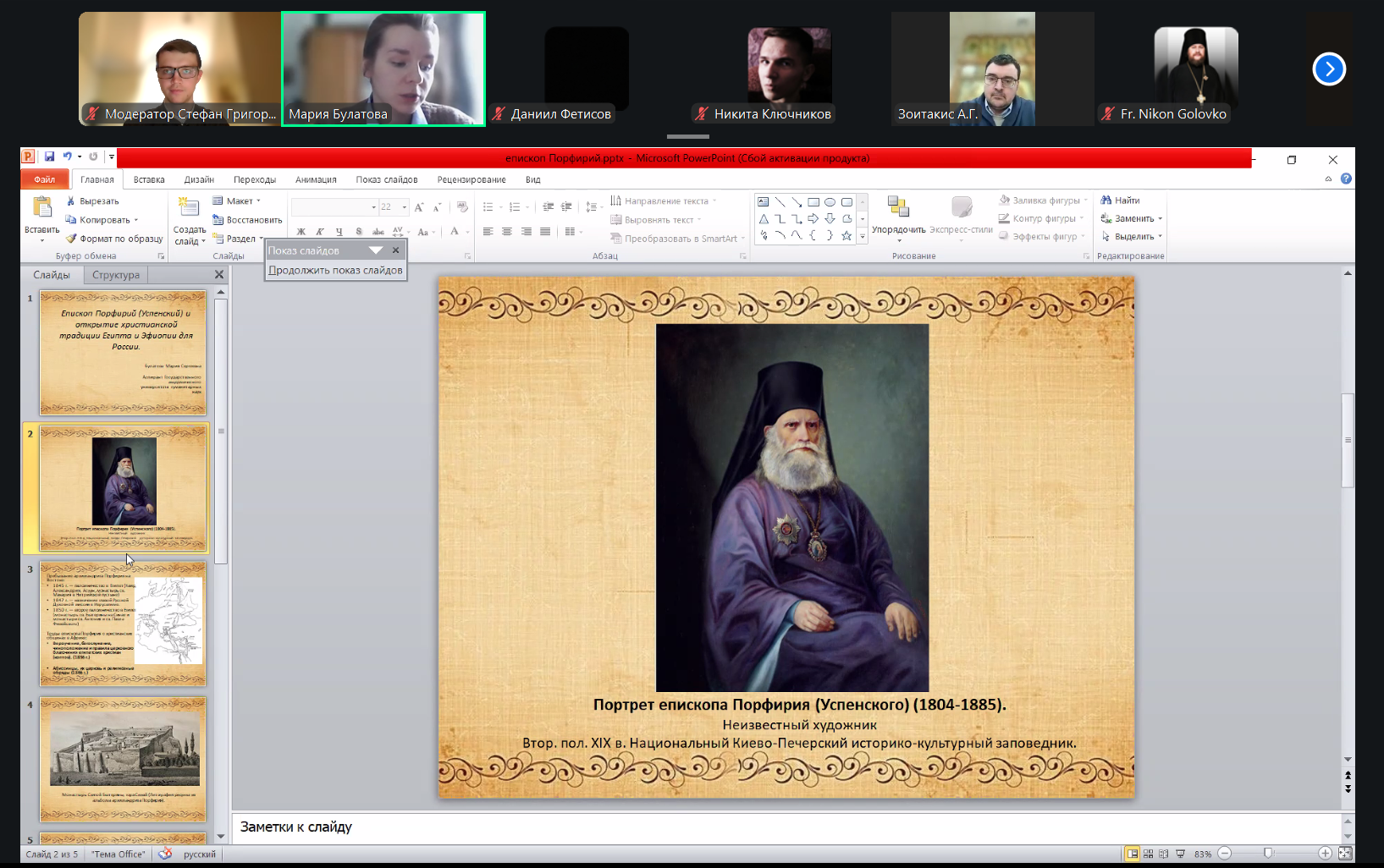1384x868 pixels.
Task: Select slide 3 thumbnail with map
Action: click(x=123, y=624)
